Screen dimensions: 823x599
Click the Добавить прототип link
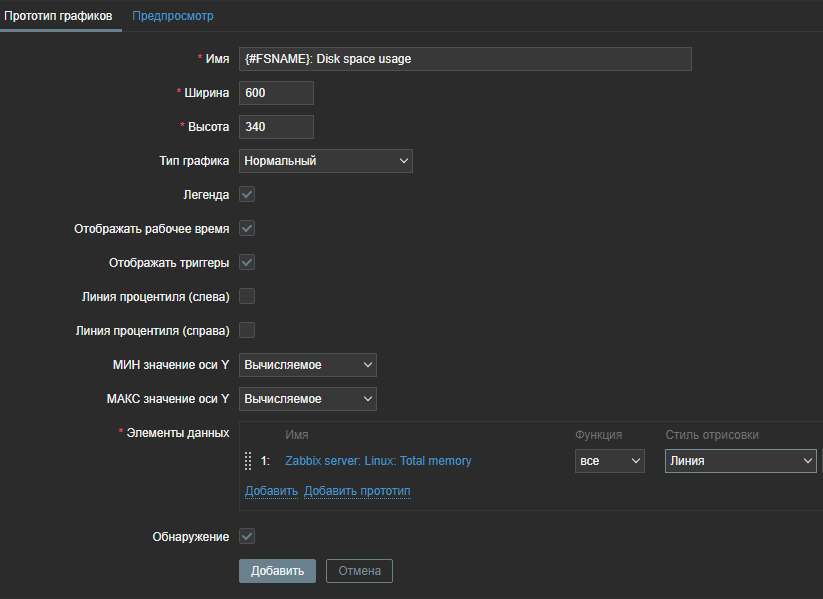(357, 491)
